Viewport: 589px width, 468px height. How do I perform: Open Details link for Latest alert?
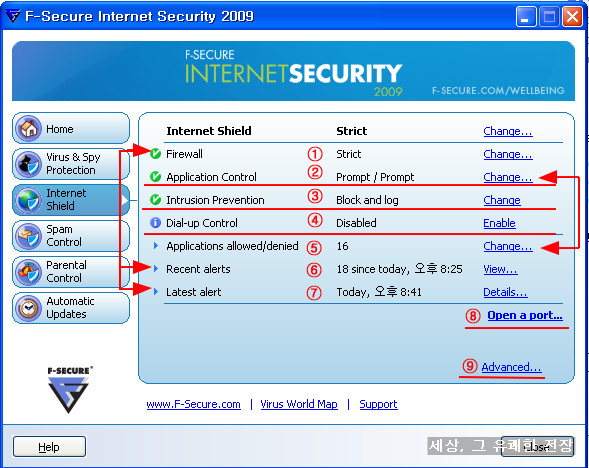click(x=505, y=292)
